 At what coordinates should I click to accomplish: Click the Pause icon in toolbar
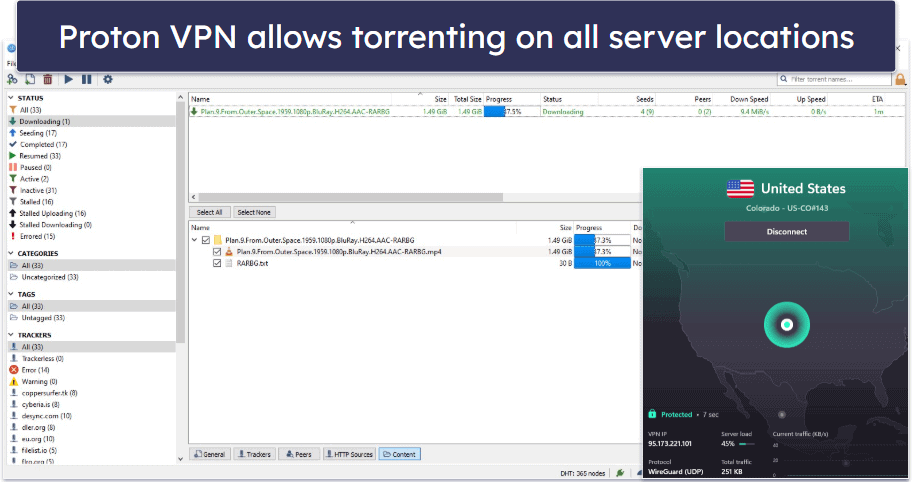(x=87, y=79)
